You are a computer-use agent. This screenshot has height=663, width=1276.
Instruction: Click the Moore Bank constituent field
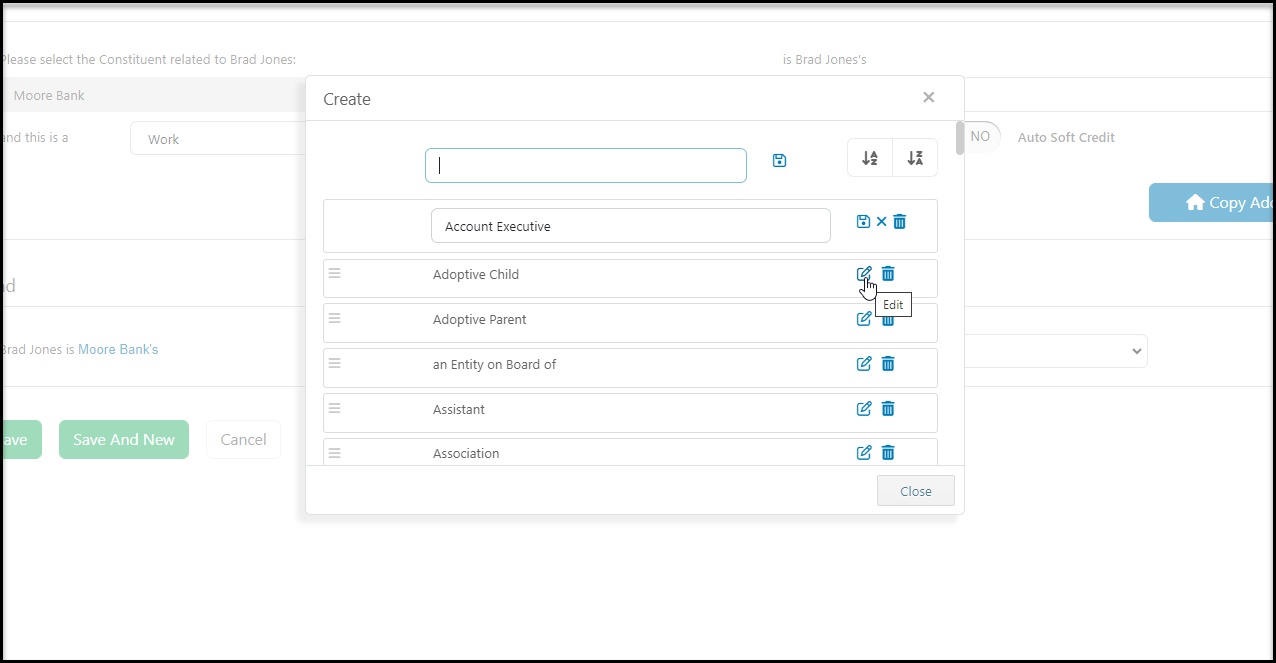pos(153,95)
